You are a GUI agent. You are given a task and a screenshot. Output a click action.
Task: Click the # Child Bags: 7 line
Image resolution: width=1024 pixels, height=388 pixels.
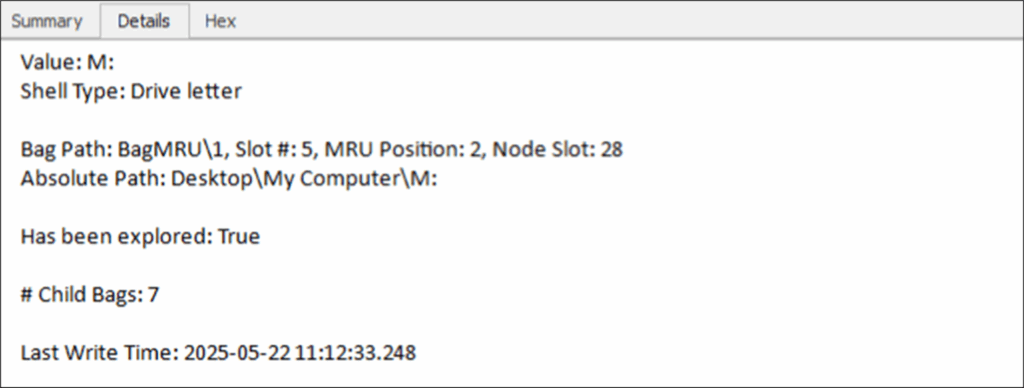point(89,295)
